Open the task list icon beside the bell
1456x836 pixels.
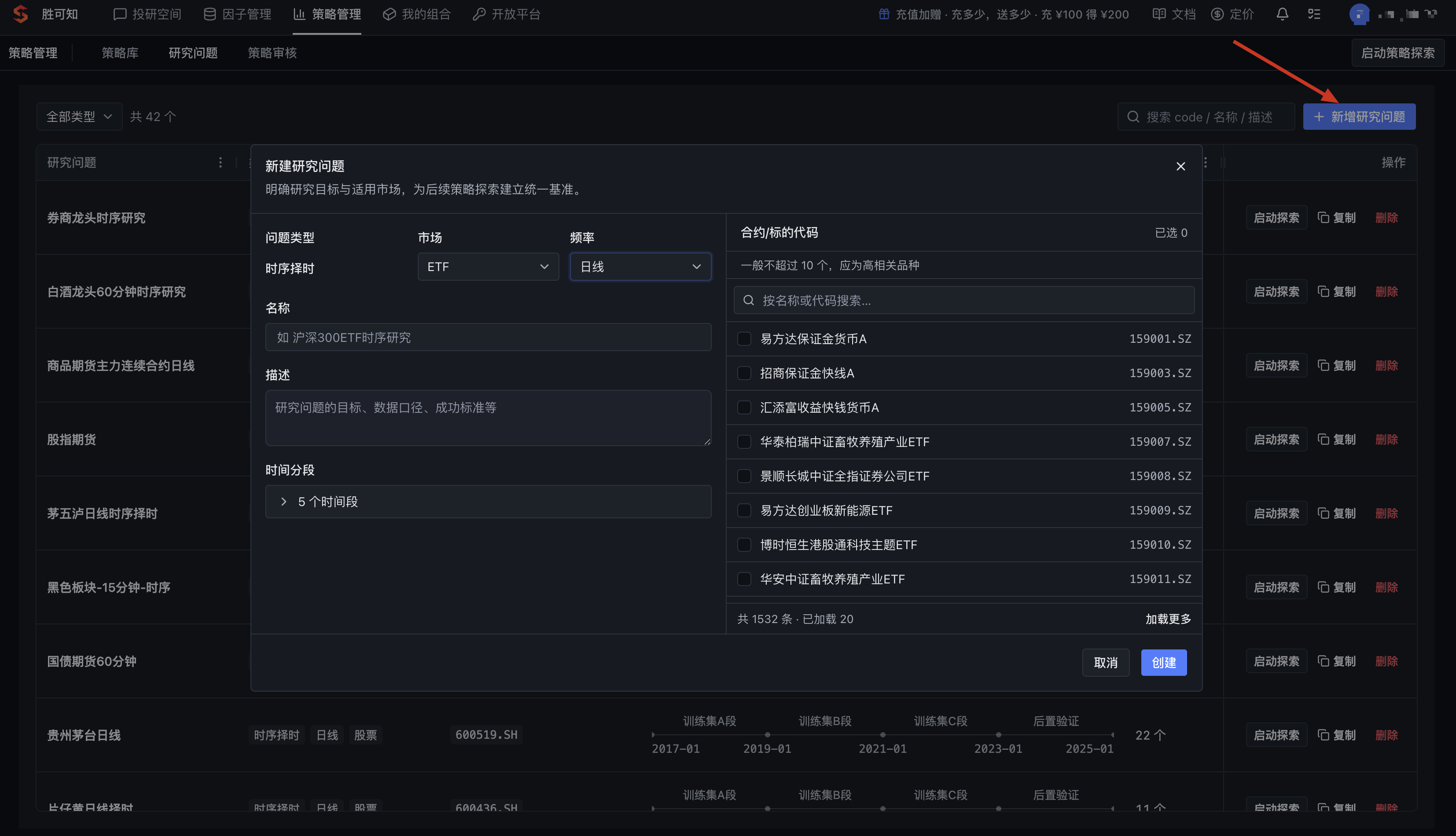(x=1314, y=15)
